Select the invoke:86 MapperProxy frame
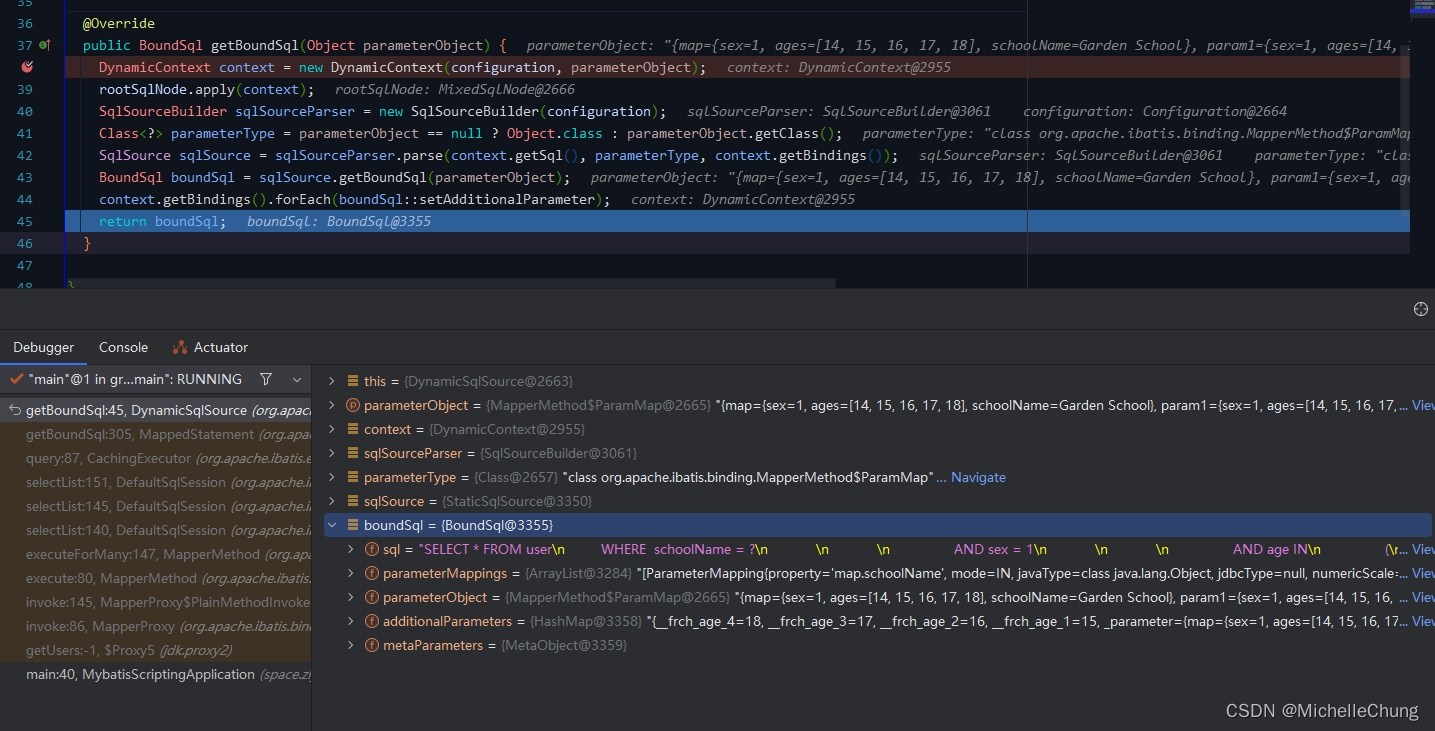This screenshot has width=1435, height=731. tap(156, 626)
